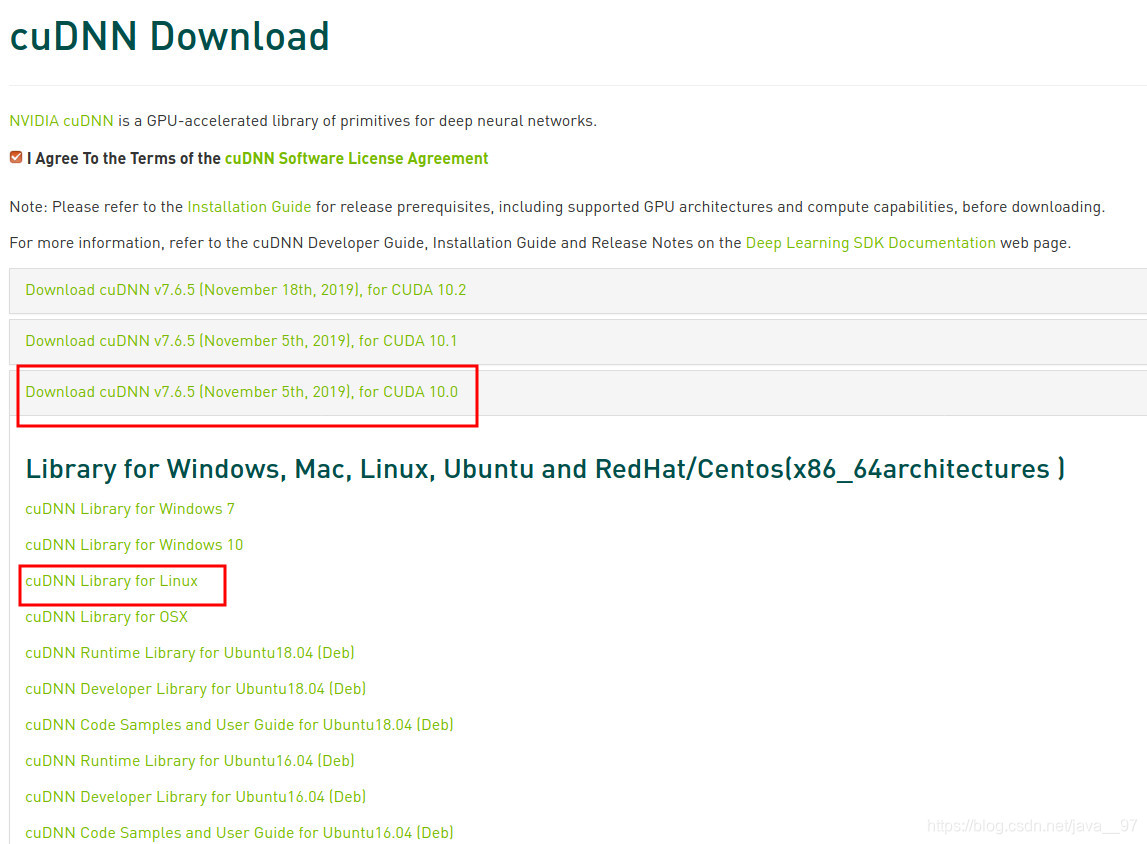Download cuDNN Developer Library for Ubuntu16.04 (Deb)

pyautogui.click(x=196, y=796)
